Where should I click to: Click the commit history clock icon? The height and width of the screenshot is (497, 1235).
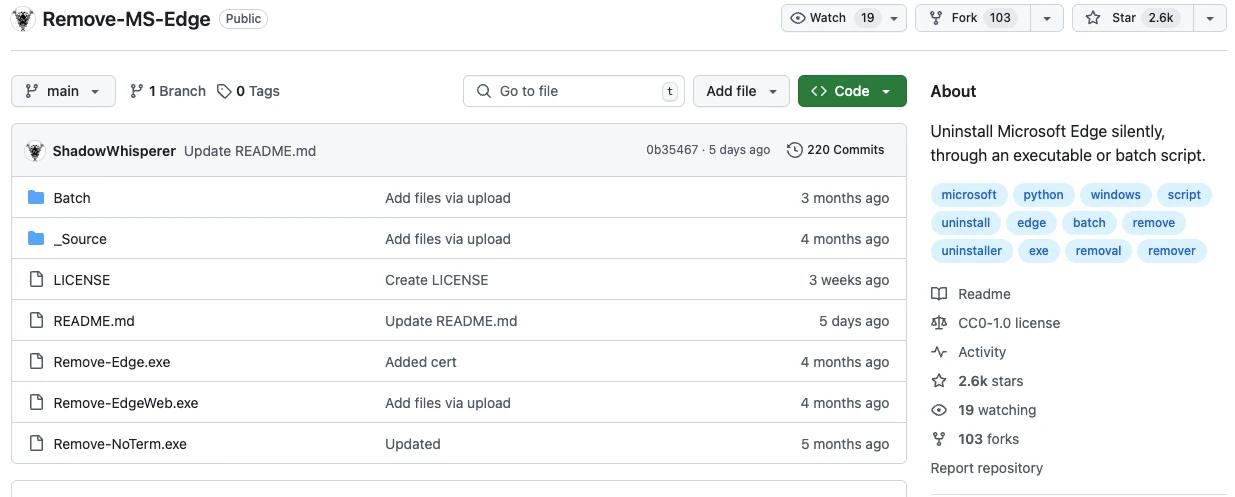(x=795, y=150)
